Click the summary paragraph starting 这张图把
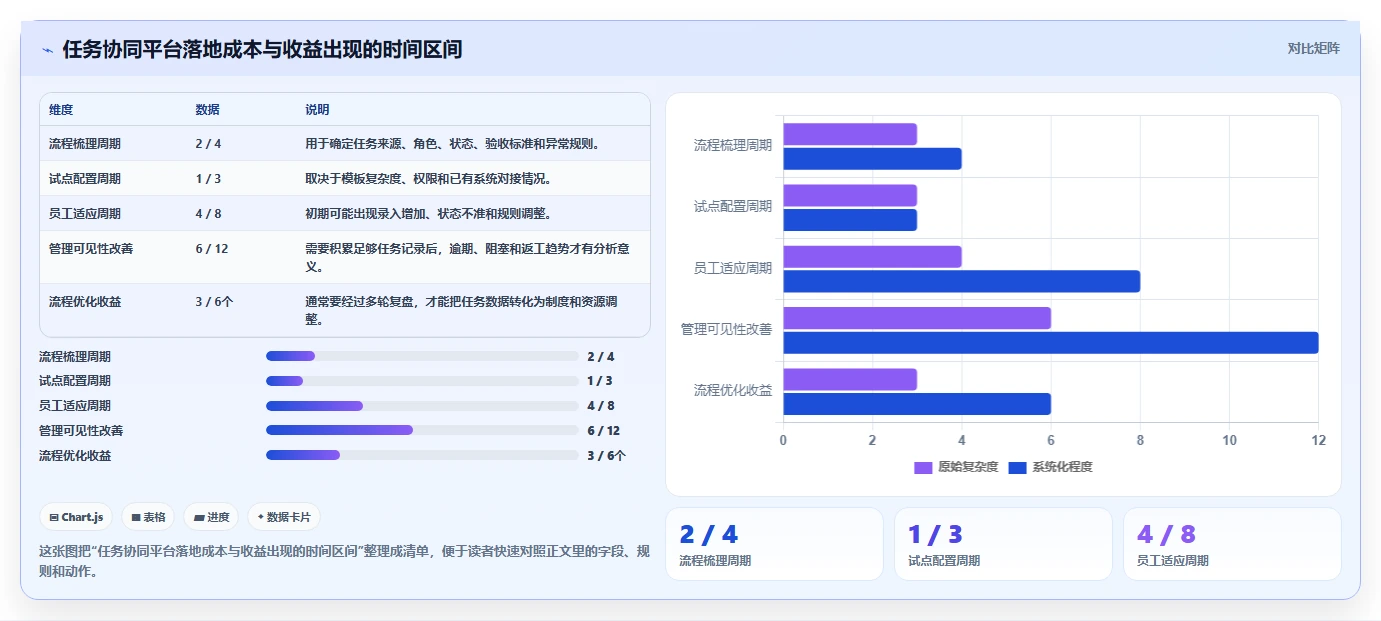 tap(344, 562)
